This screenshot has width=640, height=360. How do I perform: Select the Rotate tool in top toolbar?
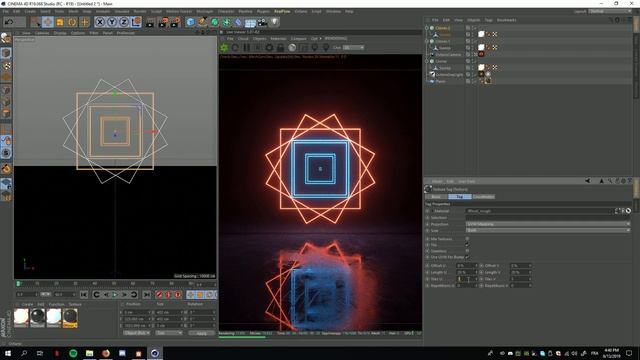point(72,22)
